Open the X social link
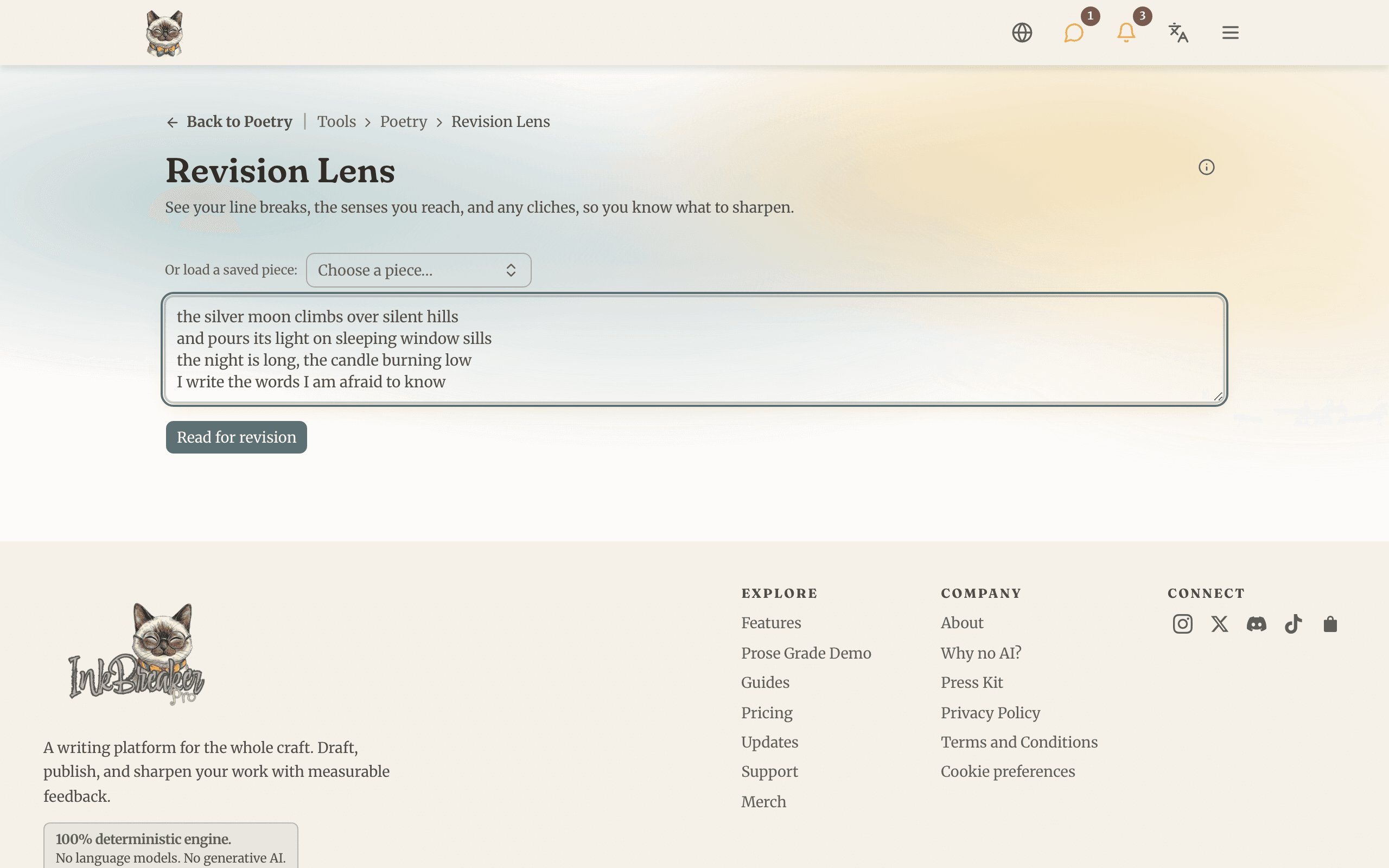1389x868 pixels. click(x=1220, y=624)
